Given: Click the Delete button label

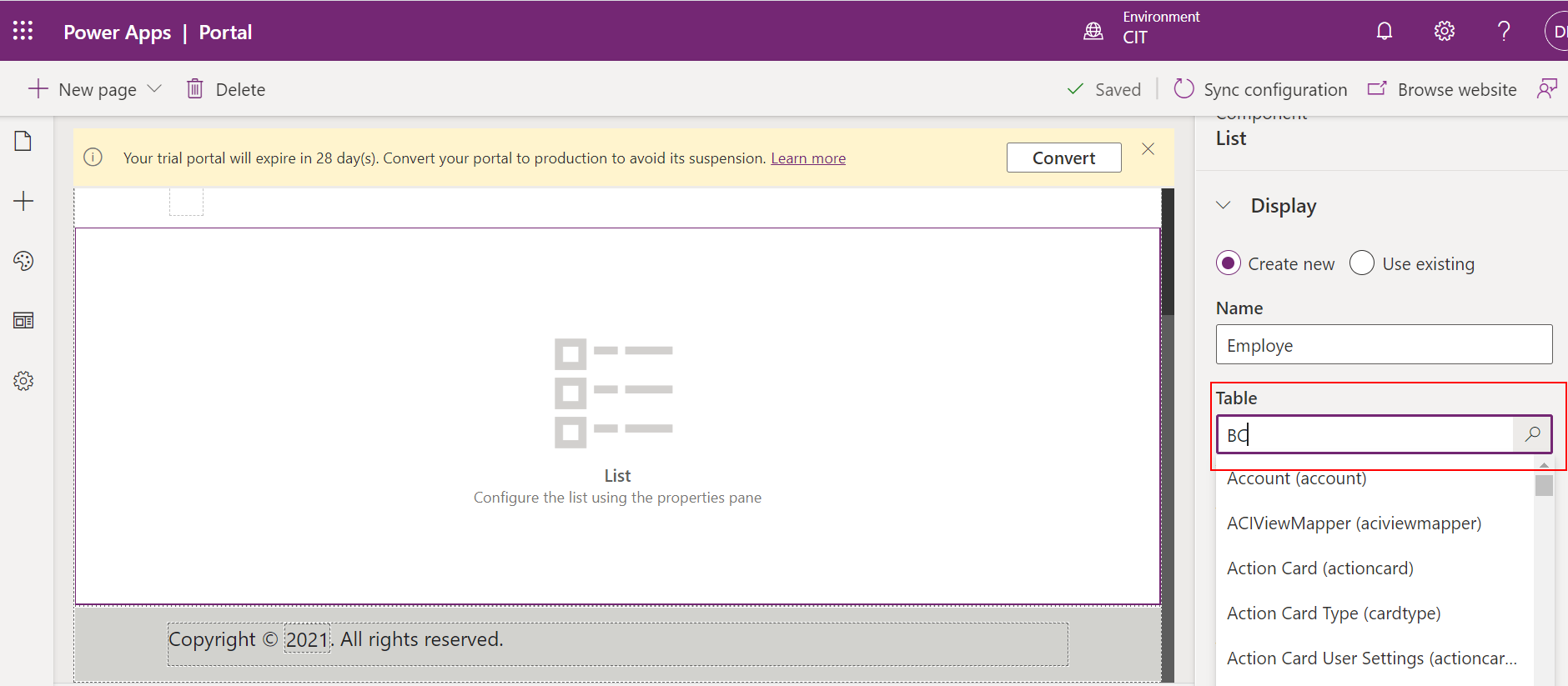Looking at the screenshot, I should click(240, 90).
